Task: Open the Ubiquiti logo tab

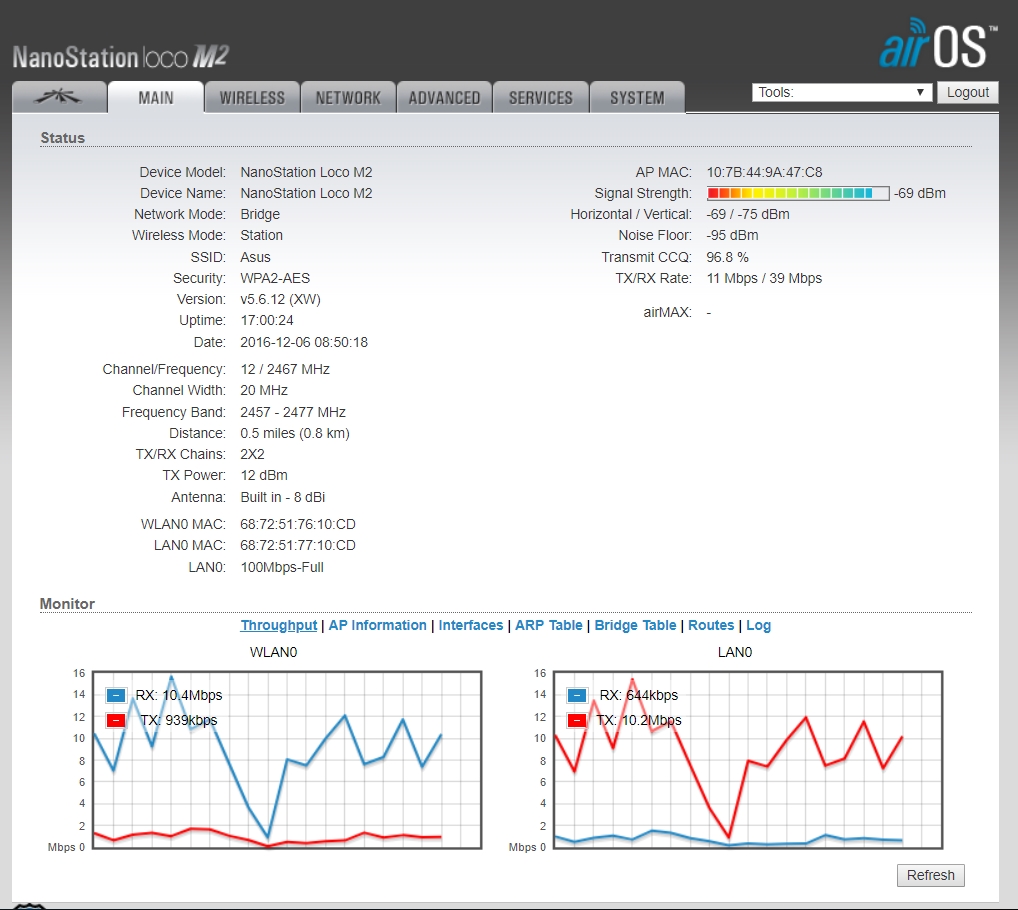Action: click(x=59, y=97)
